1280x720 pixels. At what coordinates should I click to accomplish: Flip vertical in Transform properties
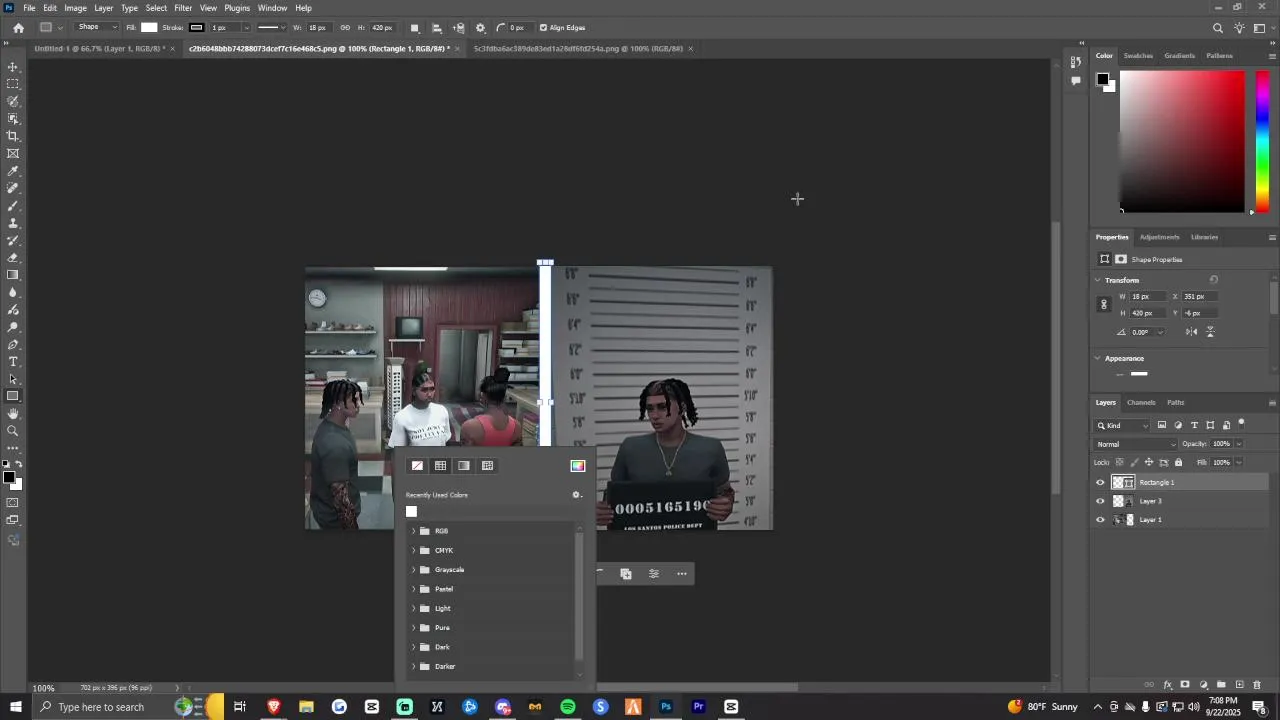[x=1210, y=332]
